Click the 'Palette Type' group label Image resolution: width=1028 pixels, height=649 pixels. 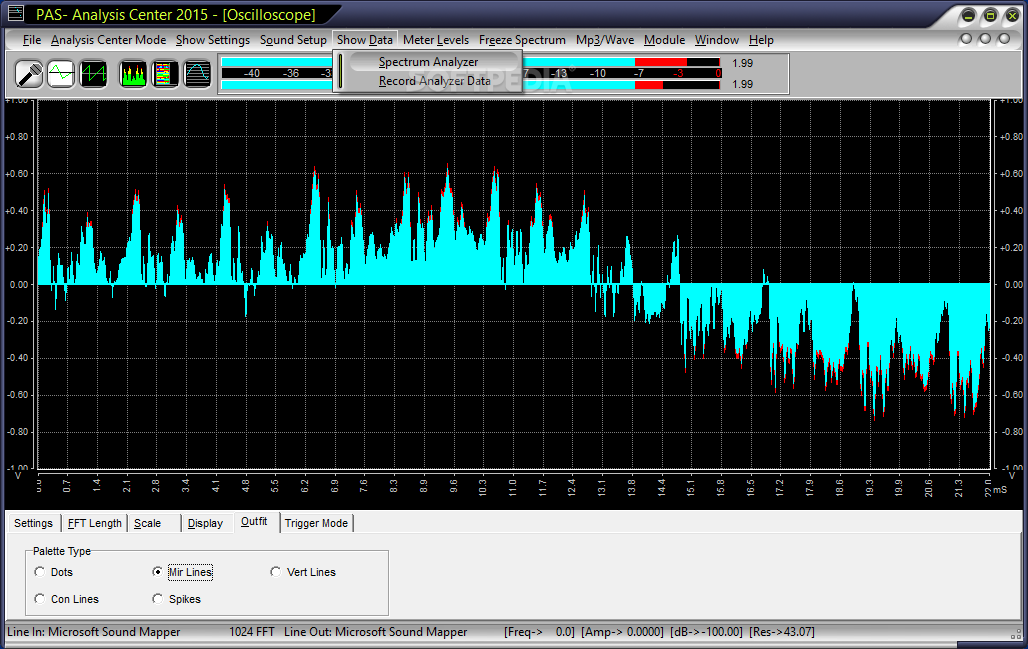[62, 551]
